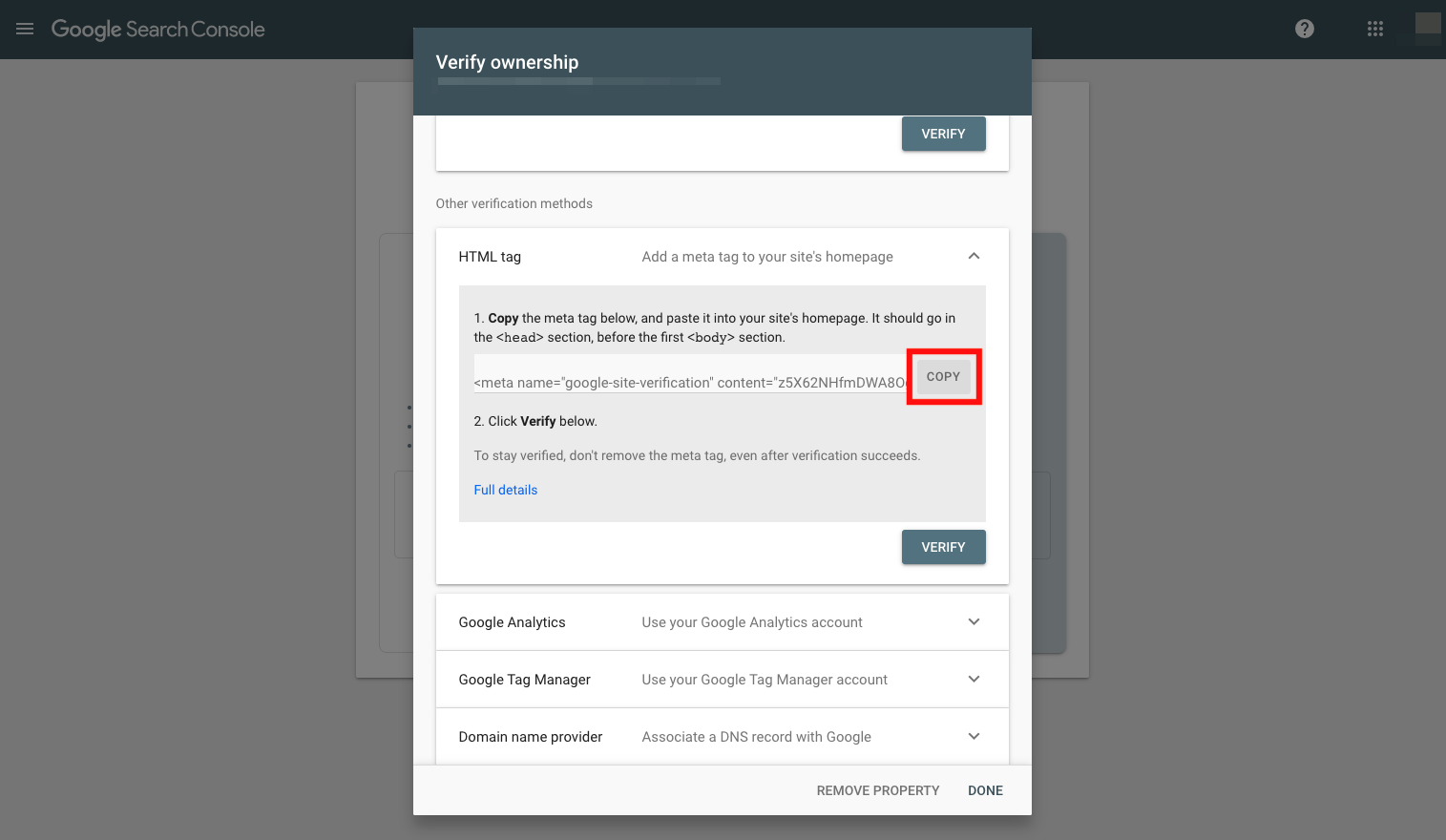Click REMOVE PROPERTY

(878, 790)
